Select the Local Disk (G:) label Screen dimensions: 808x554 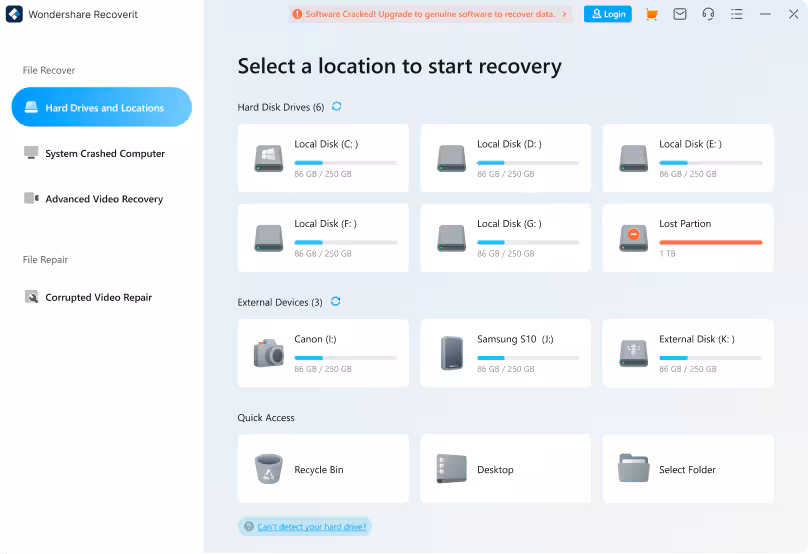509,224
